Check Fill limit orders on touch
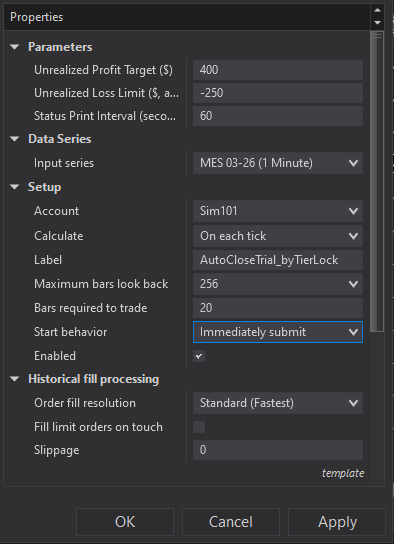394x544 pixels. click(x=199, y=427)
